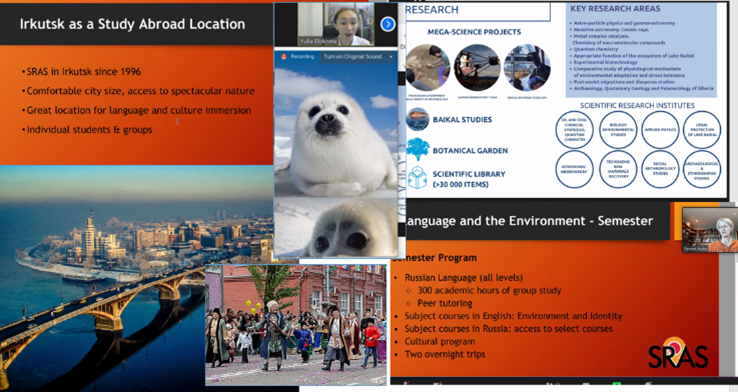This screenshot has height=392, width=738.
Task: Select Yulia Elokhina's video thumbnail
Action: point(336,24)
